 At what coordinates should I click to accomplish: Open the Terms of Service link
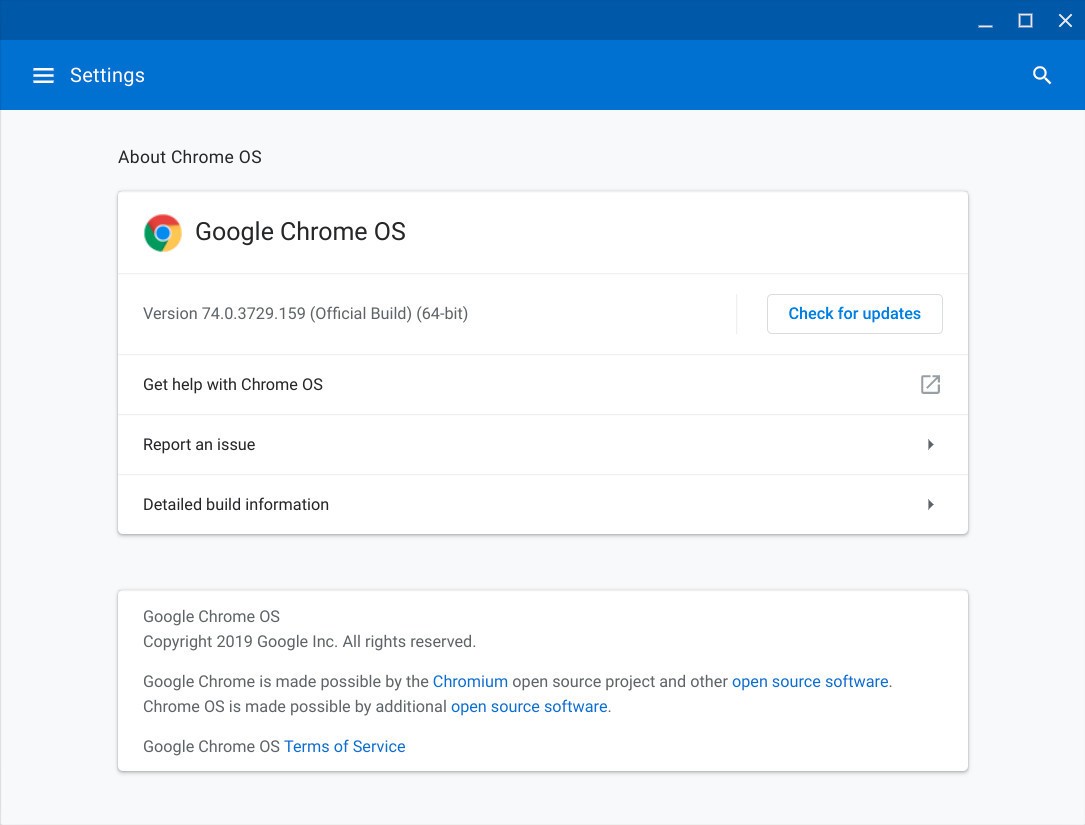[344, 747]
